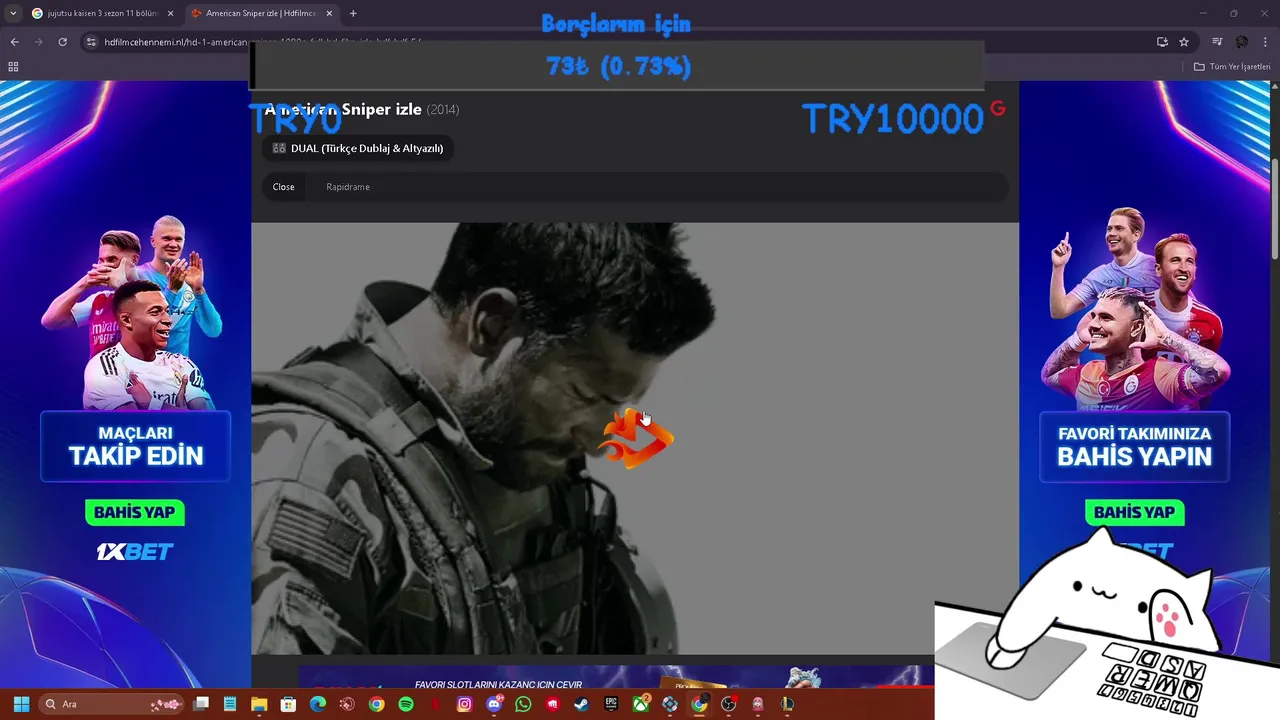Select DUAL (Türkçe Dublaj & Altyazılı) option

[358, 148]
